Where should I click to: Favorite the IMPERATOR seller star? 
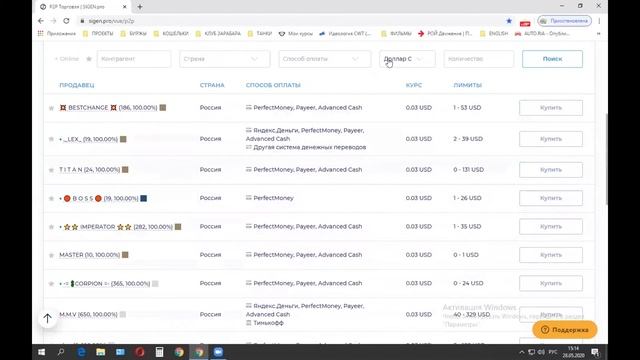point(51,227)
